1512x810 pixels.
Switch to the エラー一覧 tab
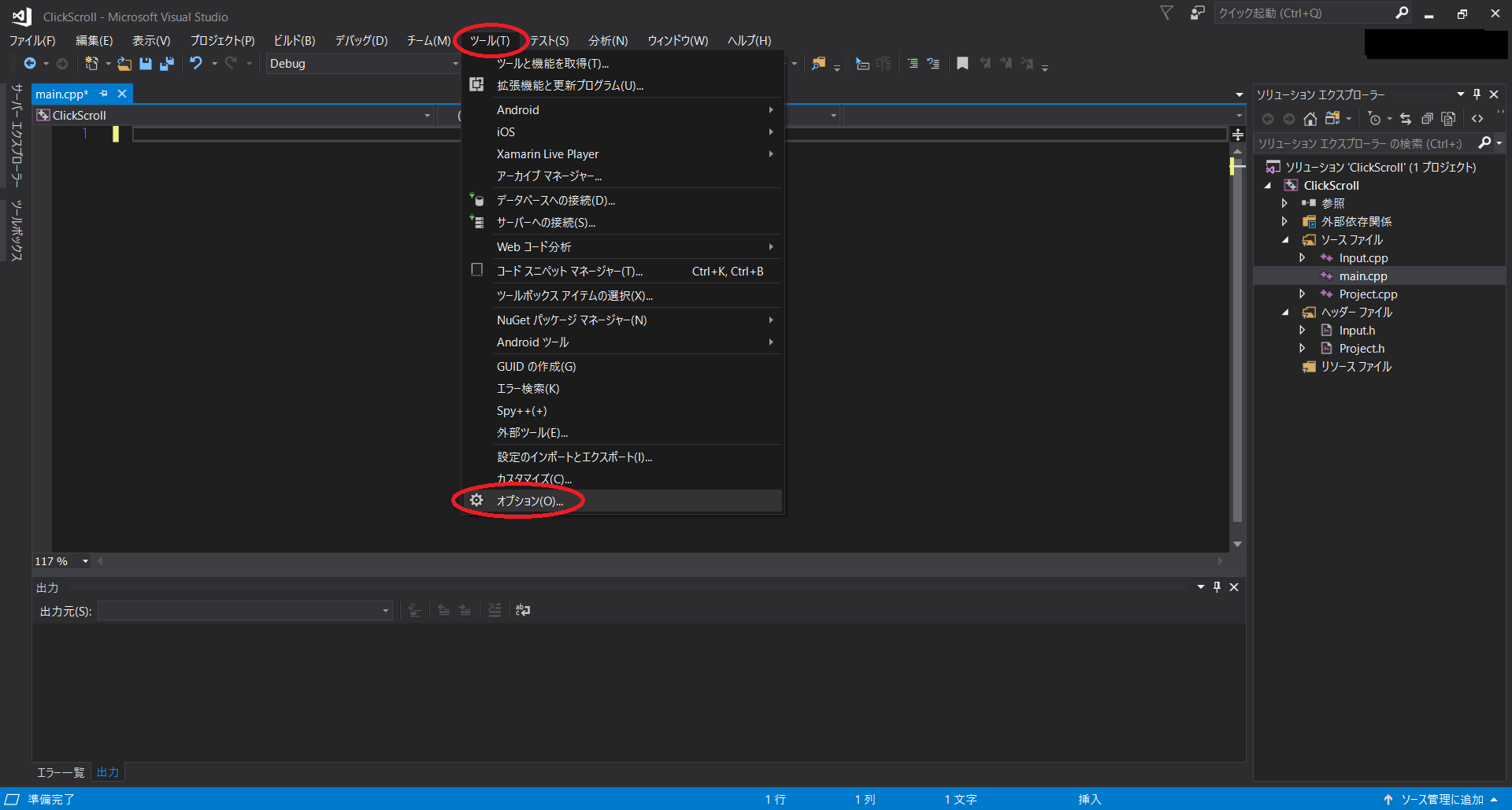60,772
